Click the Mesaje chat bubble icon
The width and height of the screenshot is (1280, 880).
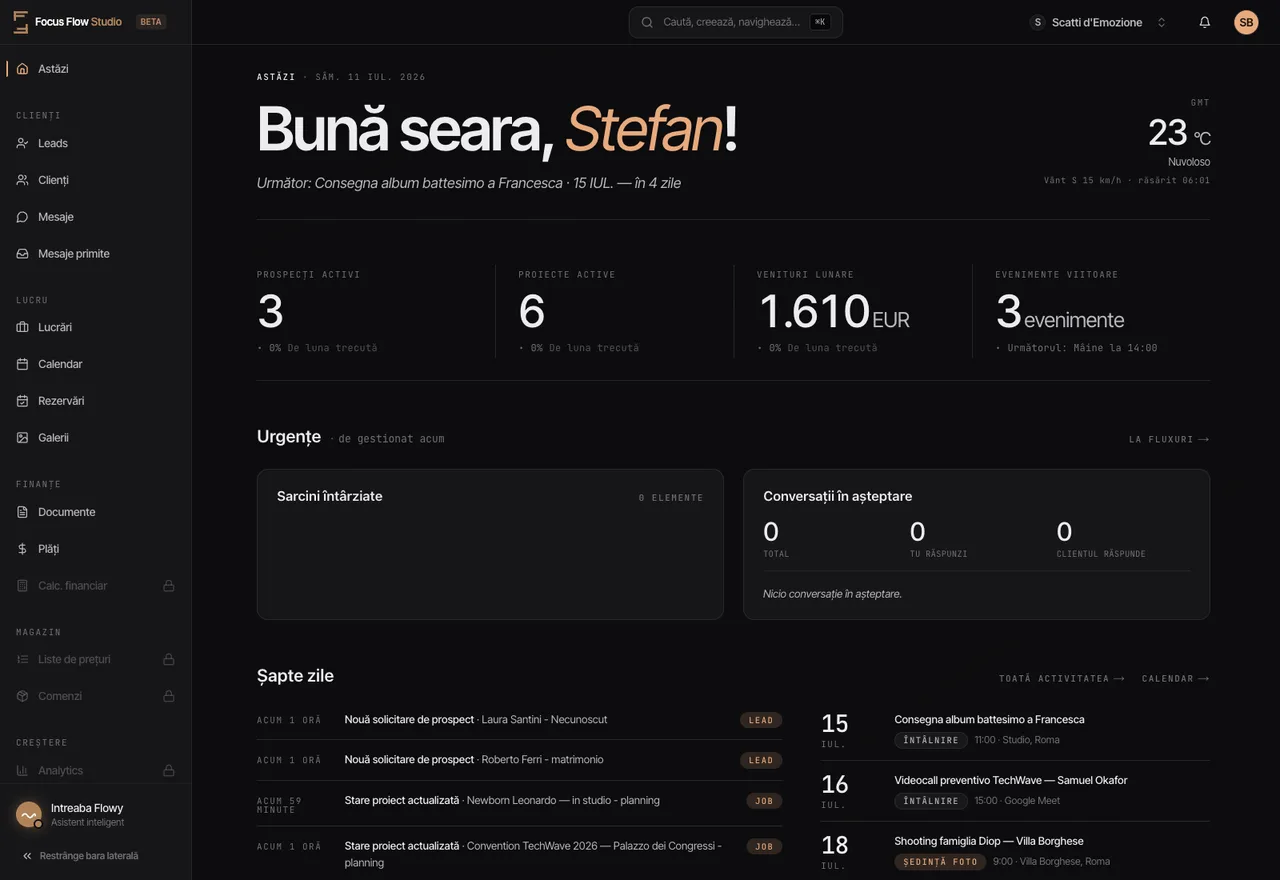point(22,217)
